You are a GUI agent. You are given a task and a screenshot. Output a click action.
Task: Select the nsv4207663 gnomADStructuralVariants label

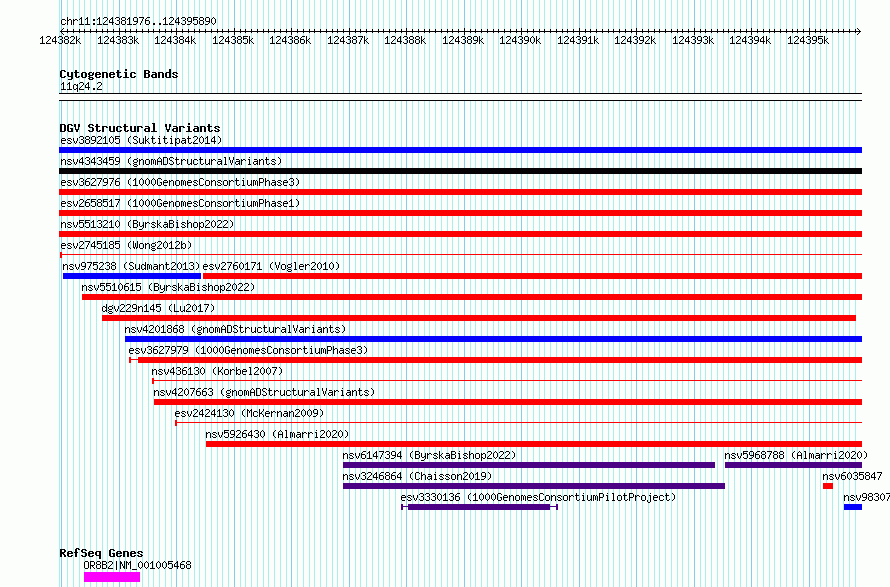pos(264,392)
